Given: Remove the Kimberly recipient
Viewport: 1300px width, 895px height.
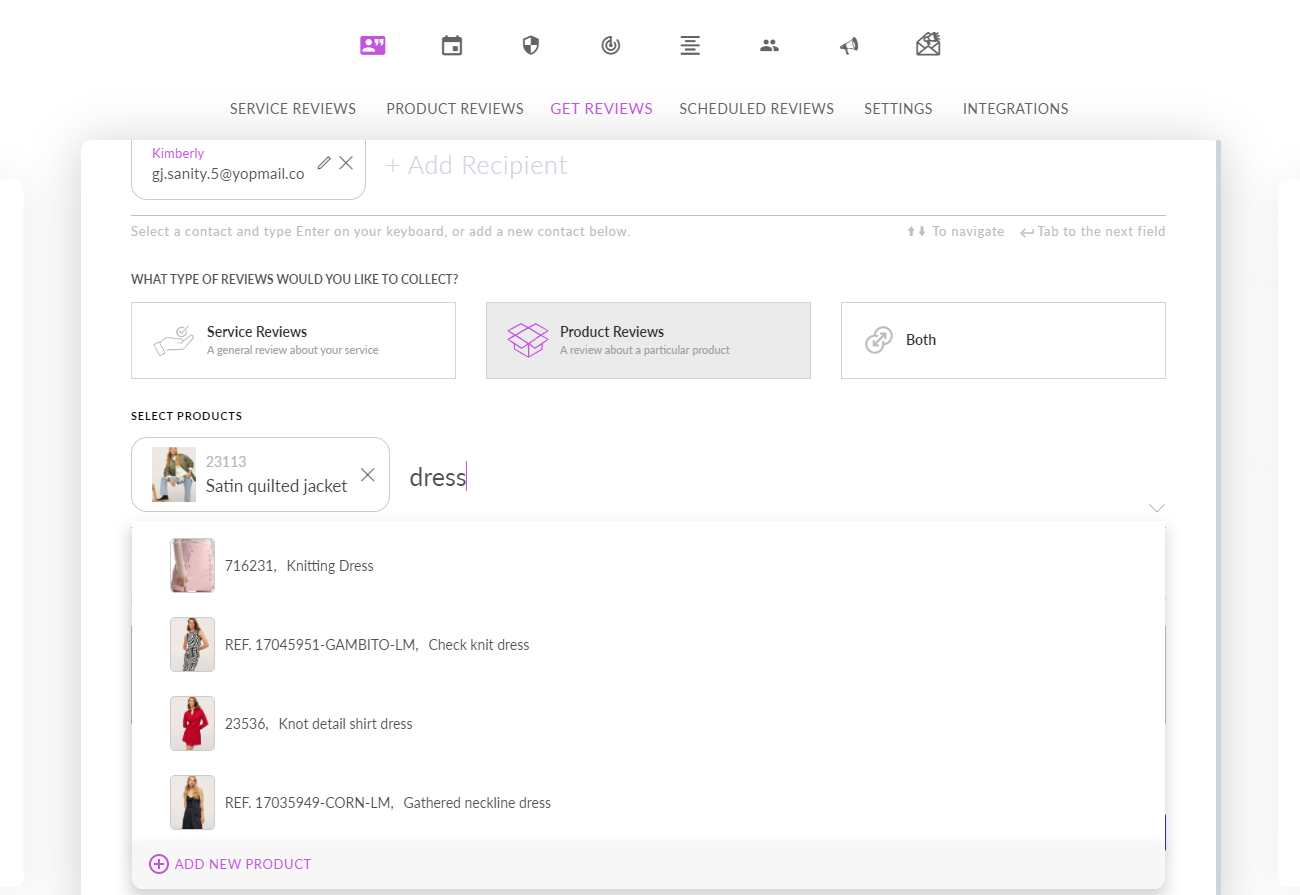Looking at the screenshot, I should point(346,163).
